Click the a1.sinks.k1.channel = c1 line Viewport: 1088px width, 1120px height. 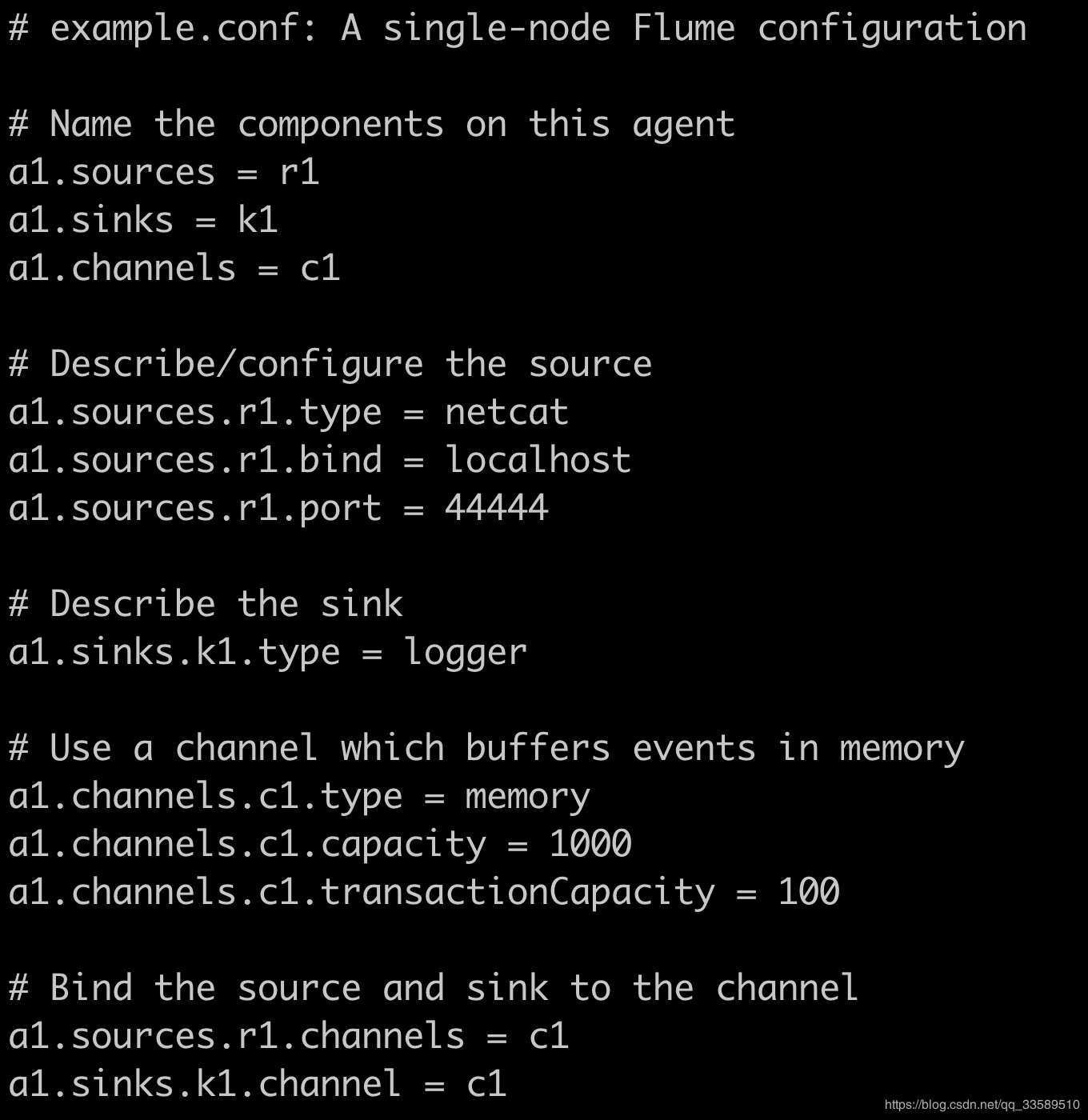coord(257,1085)
